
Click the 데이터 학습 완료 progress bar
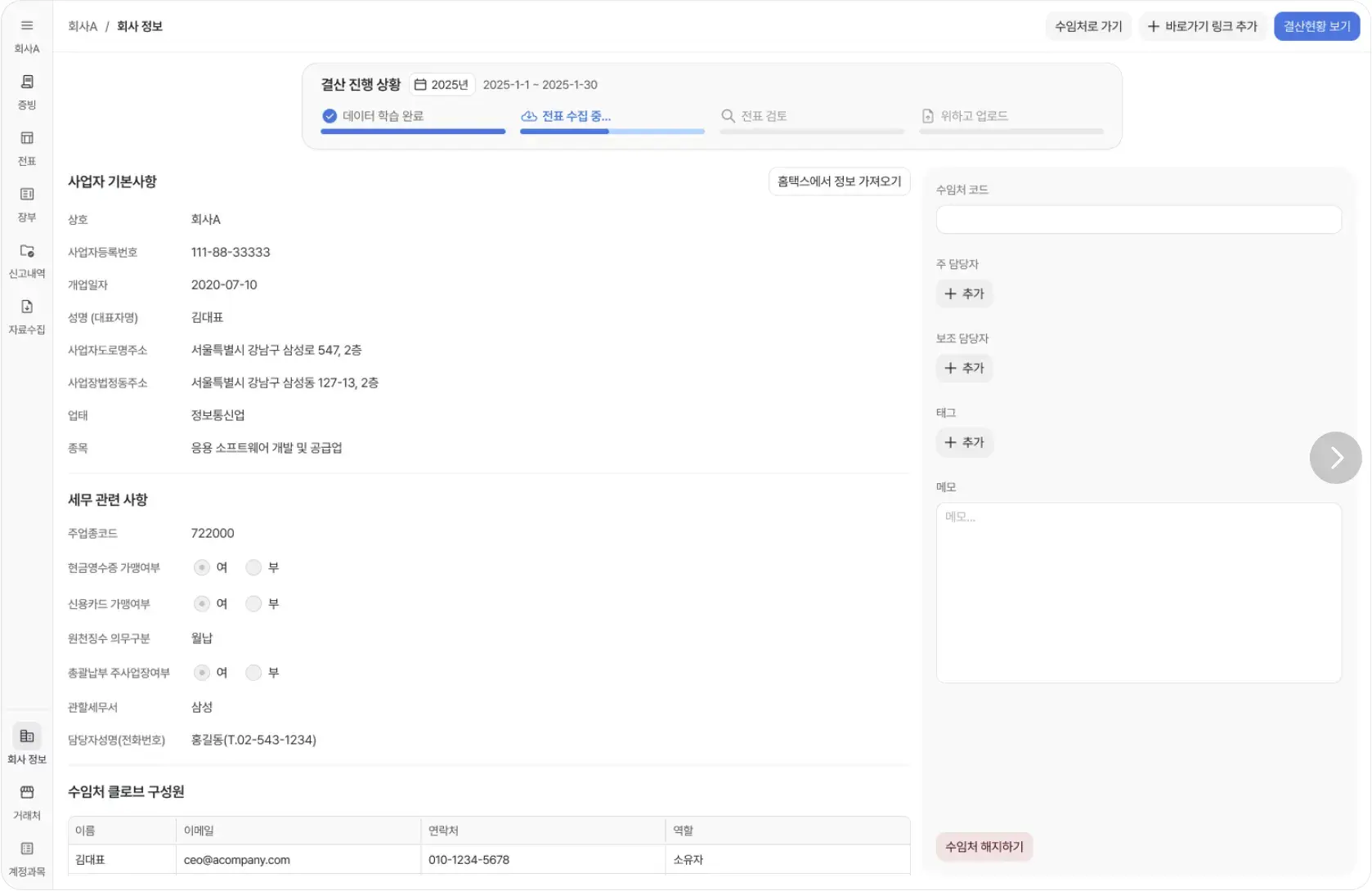[x=413, y=131]
